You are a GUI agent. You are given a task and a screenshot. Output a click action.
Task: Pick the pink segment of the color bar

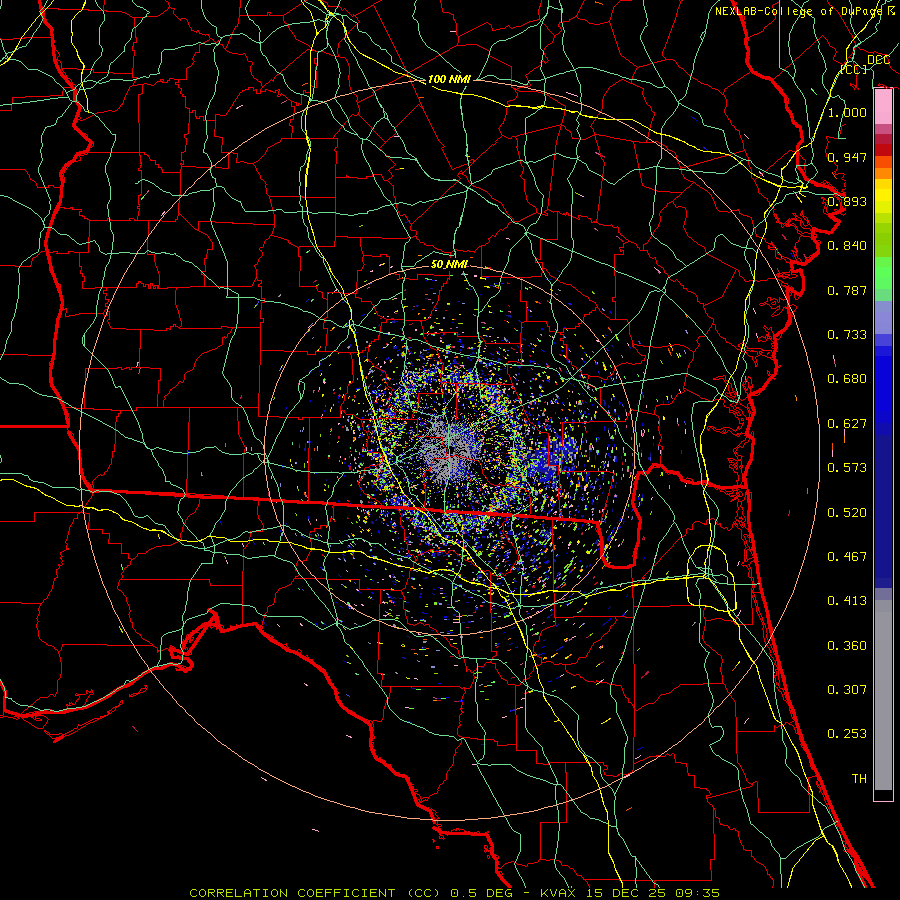point(883,106)
